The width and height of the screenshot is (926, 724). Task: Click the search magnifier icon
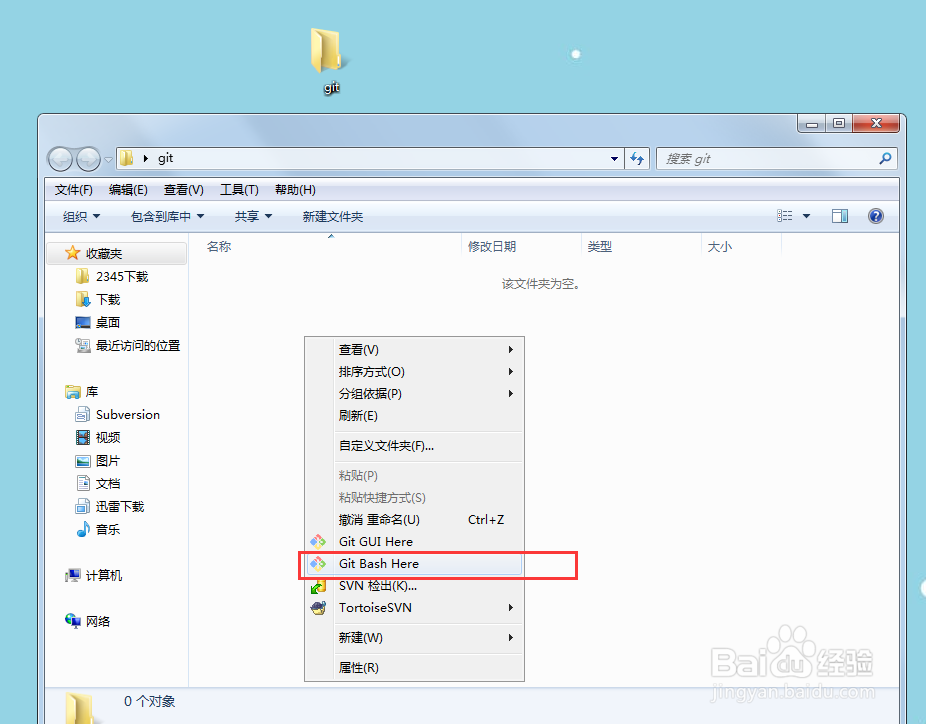point(884,158)
